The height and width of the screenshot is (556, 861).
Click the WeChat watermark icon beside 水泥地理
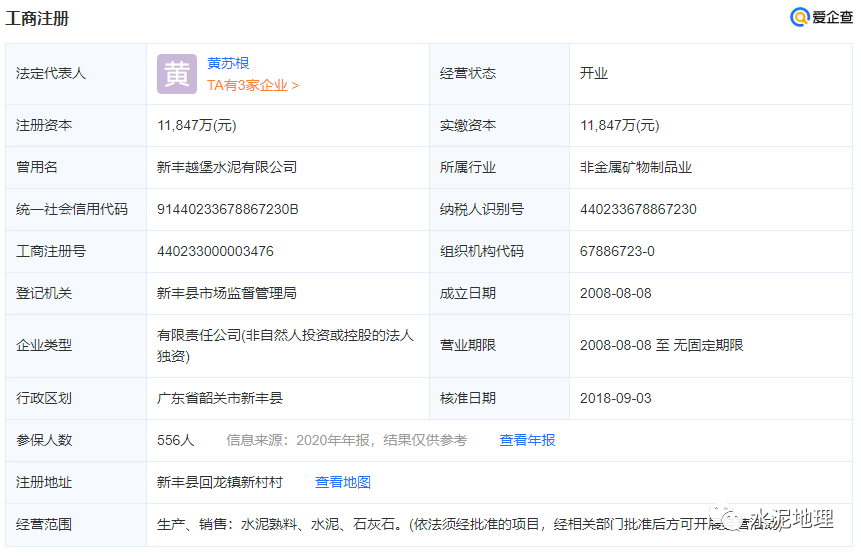pyautogui.click(x=735, y=520)
